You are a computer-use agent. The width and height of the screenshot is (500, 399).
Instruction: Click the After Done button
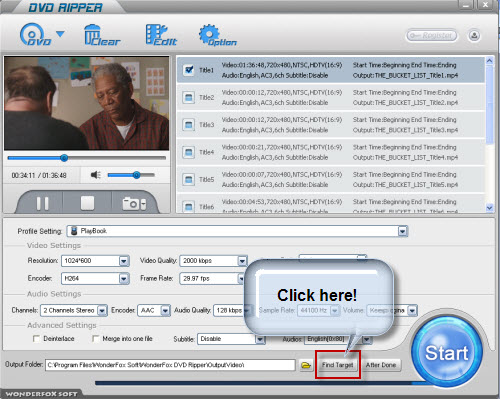[x=381, y=365]
